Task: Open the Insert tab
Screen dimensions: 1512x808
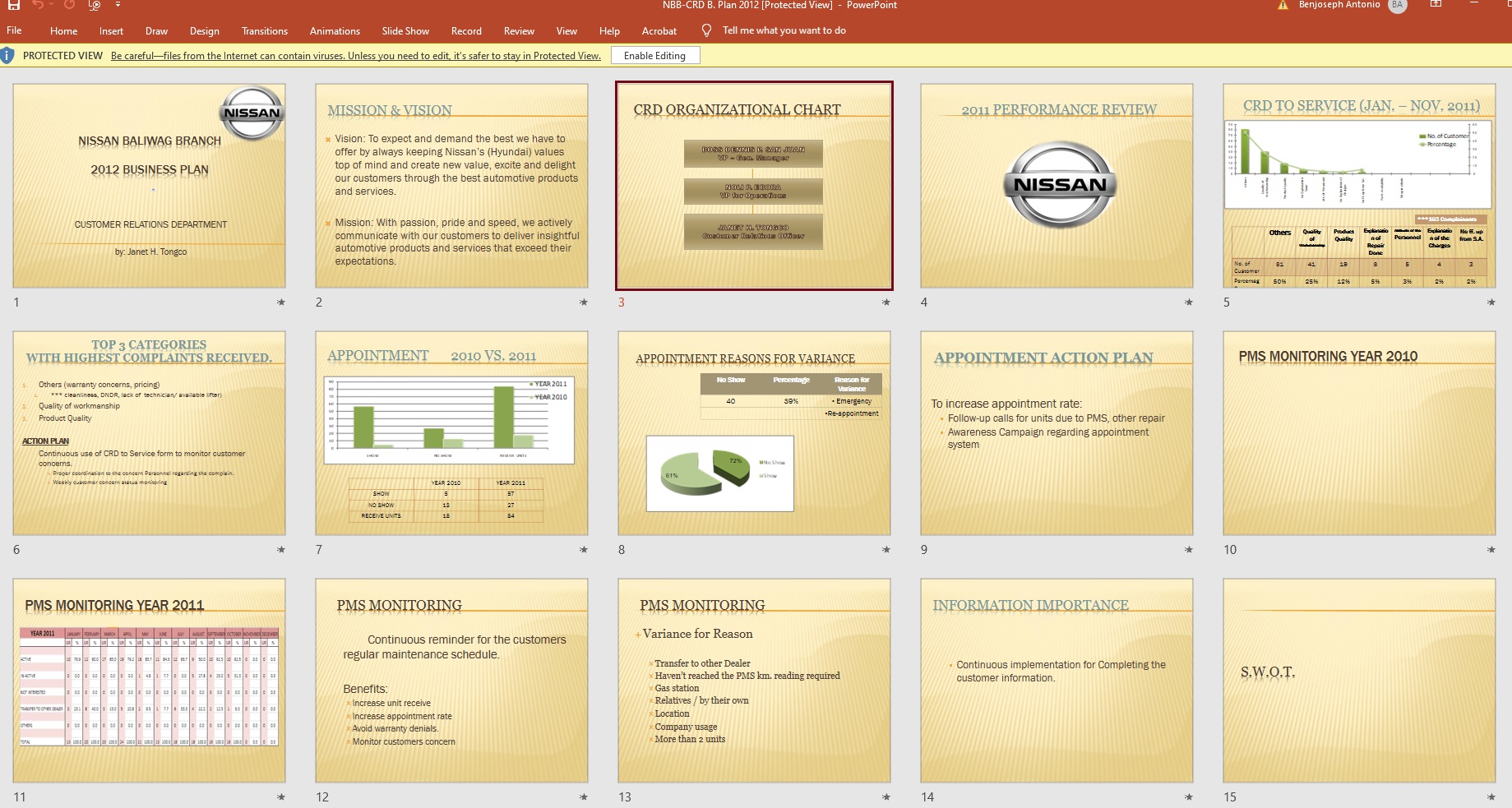Action: 111,31
